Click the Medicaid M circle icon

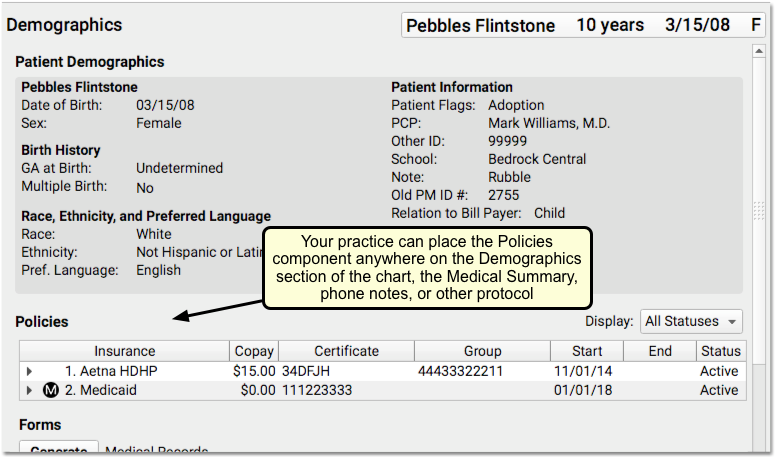pyautogui.click(x=50, y=390)
